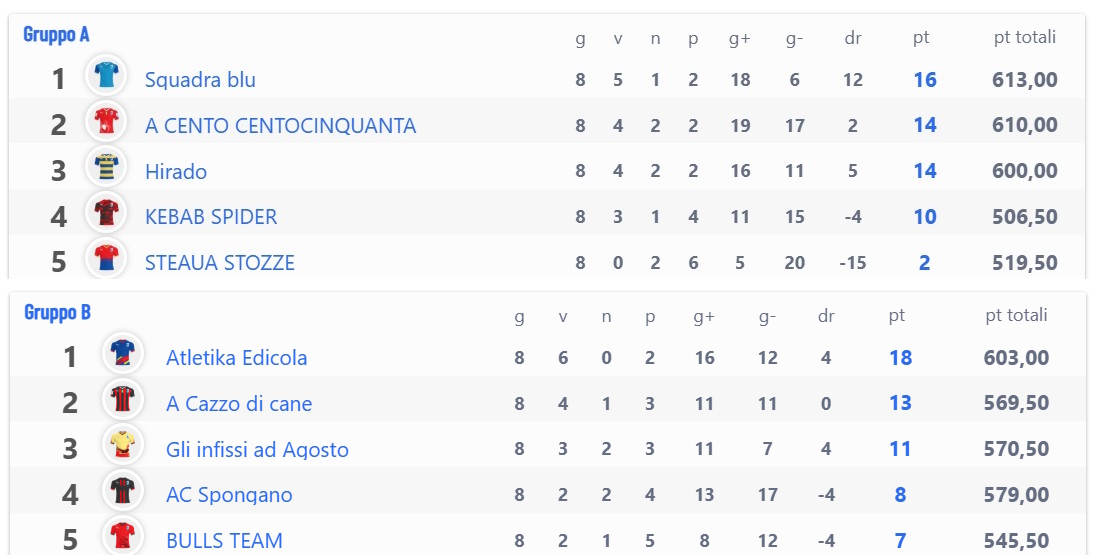The height and width of the screenshot is (555, 1093).
Task: Select the KEBAB SPIDER team name
Action: pos(211,217)
